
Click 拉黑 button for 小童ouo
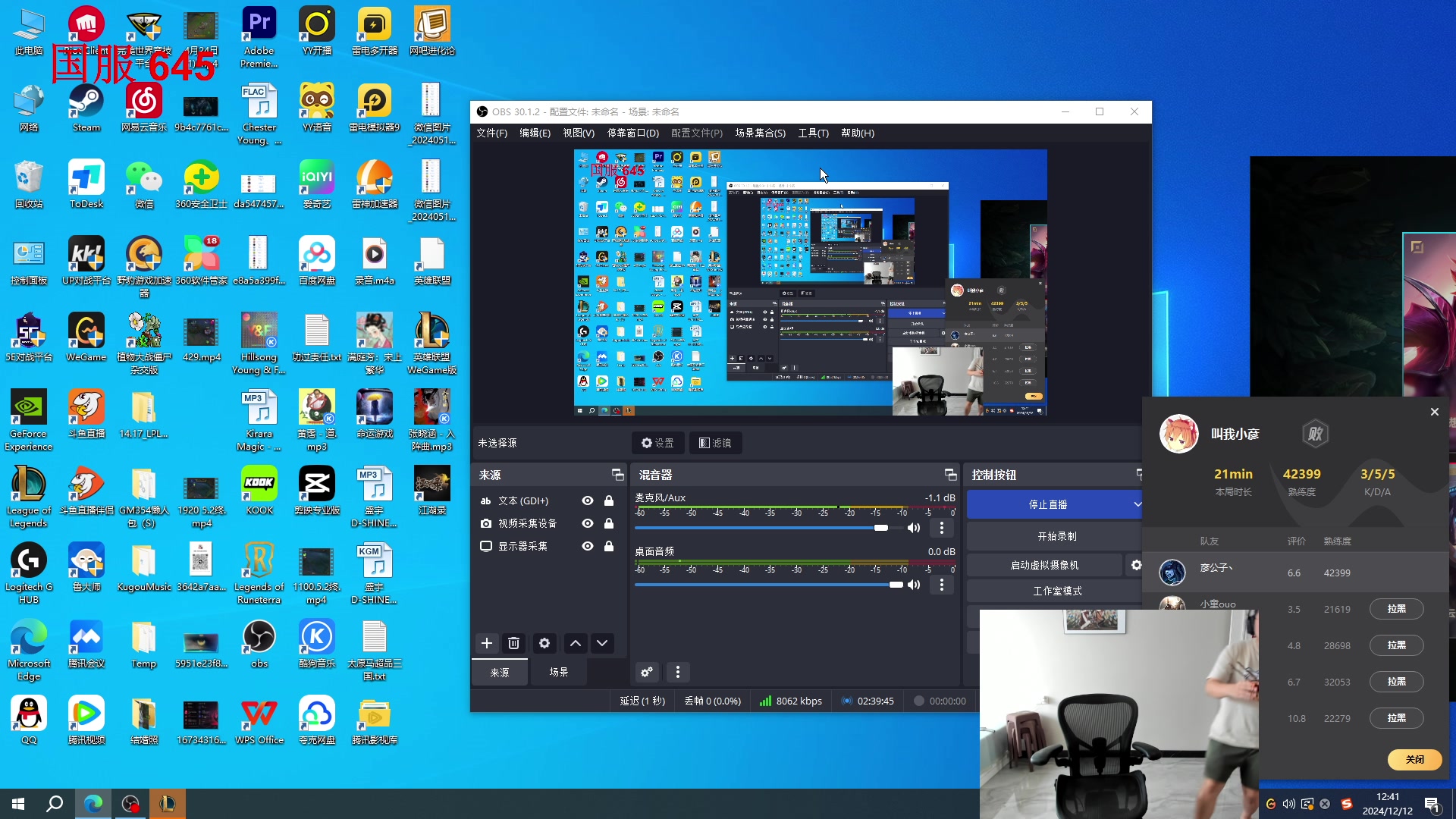1396,609
